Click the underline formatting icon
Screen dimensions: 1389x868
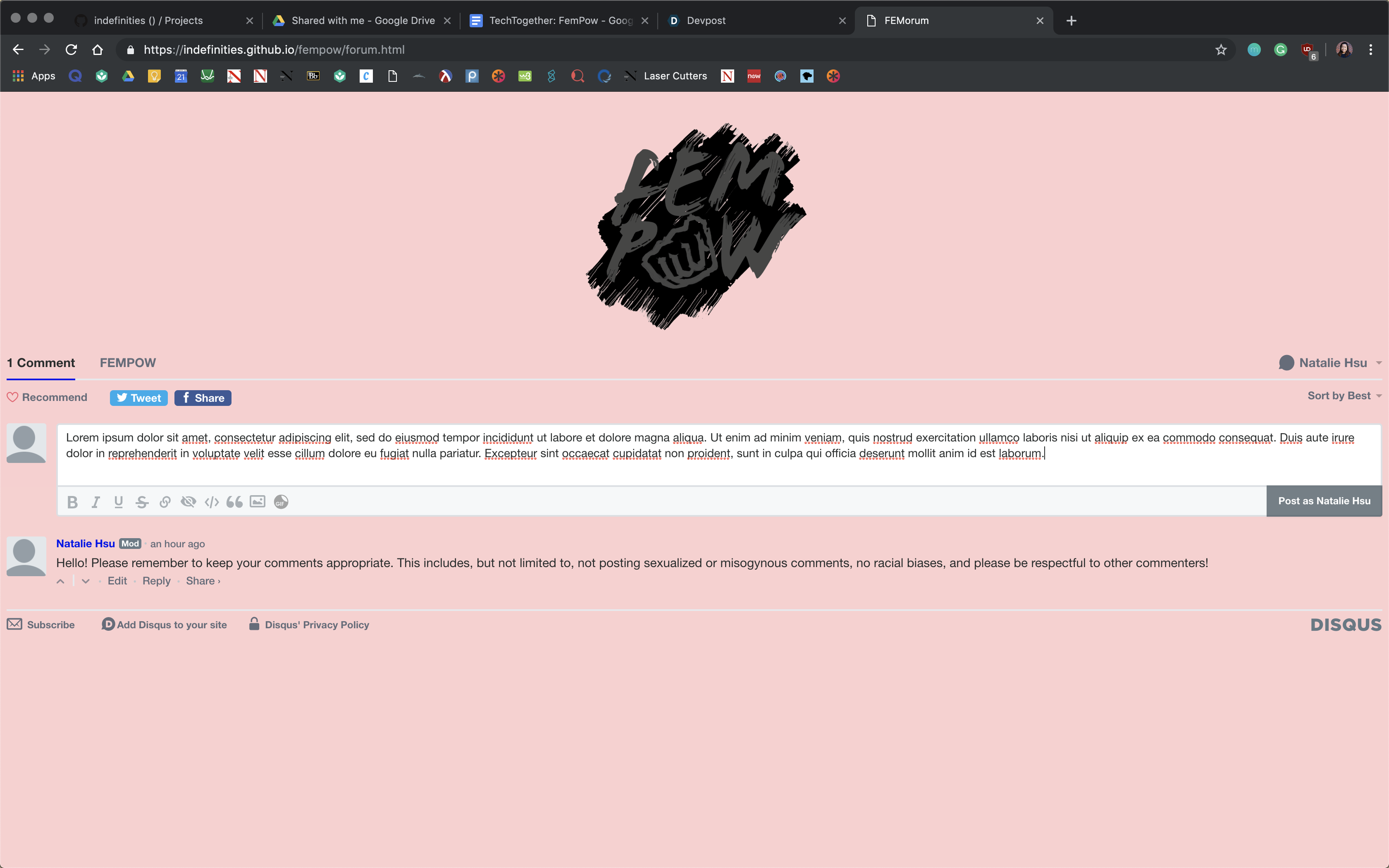tap(118, 502)
